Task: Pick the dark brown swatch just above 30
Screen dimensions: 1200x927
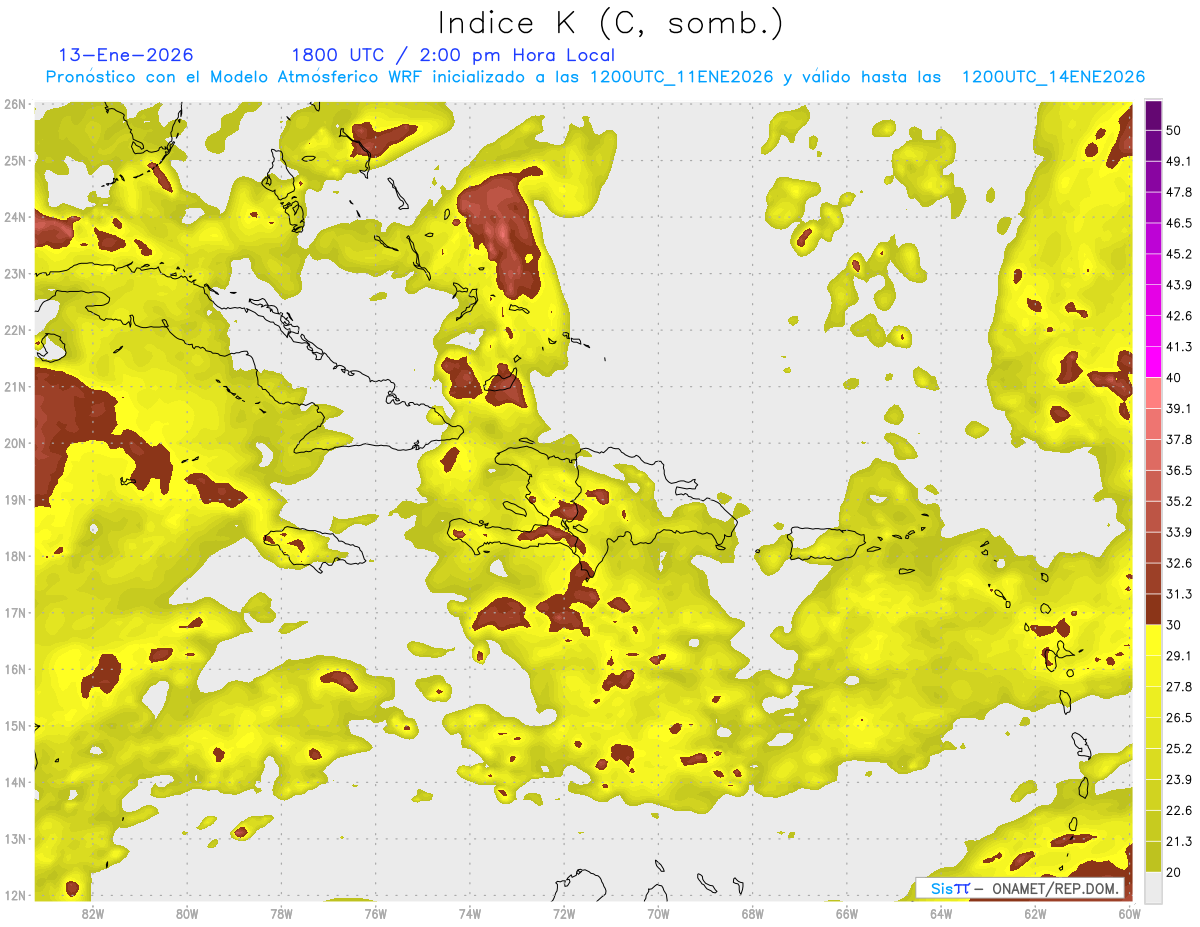Action: [x=1153, y=609]
